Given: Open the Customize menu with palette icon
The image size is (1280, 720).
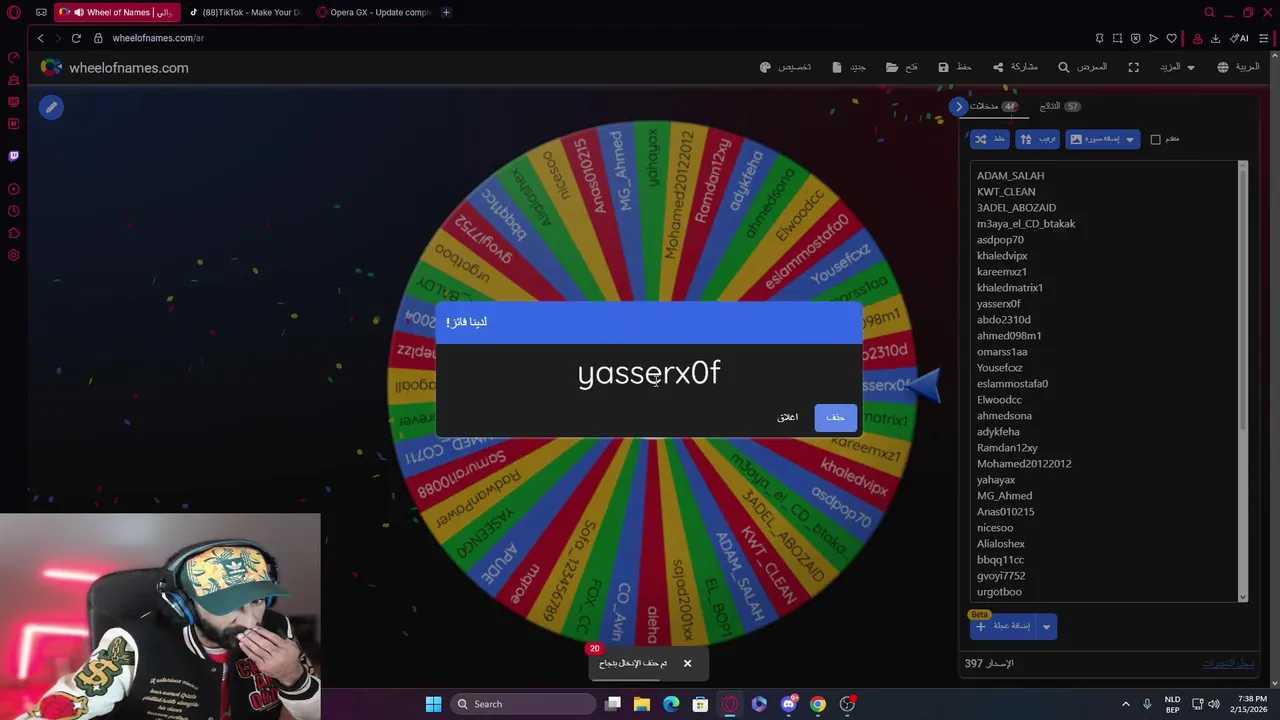Looking at the screenshot, I should [x=785, y=67].
